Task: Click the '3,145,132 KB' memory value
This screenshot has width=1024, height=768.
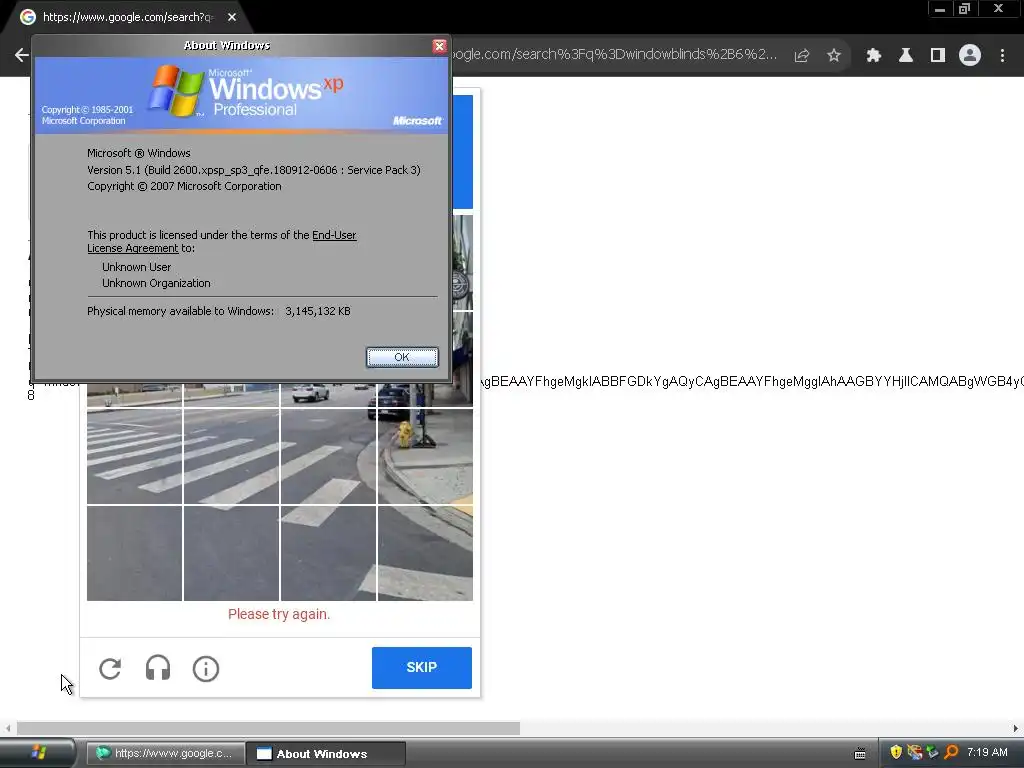Action: (318, 312)
